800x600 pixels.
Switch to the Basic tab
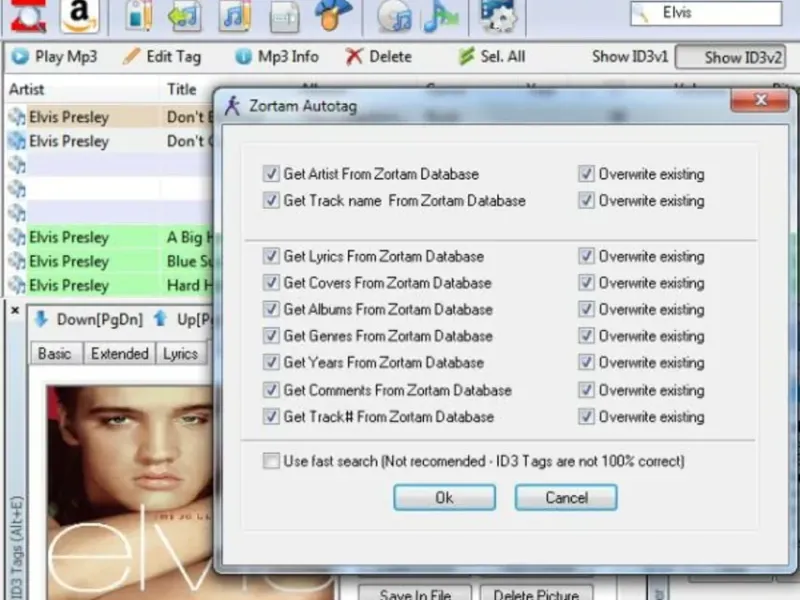(x=55, y=353)
